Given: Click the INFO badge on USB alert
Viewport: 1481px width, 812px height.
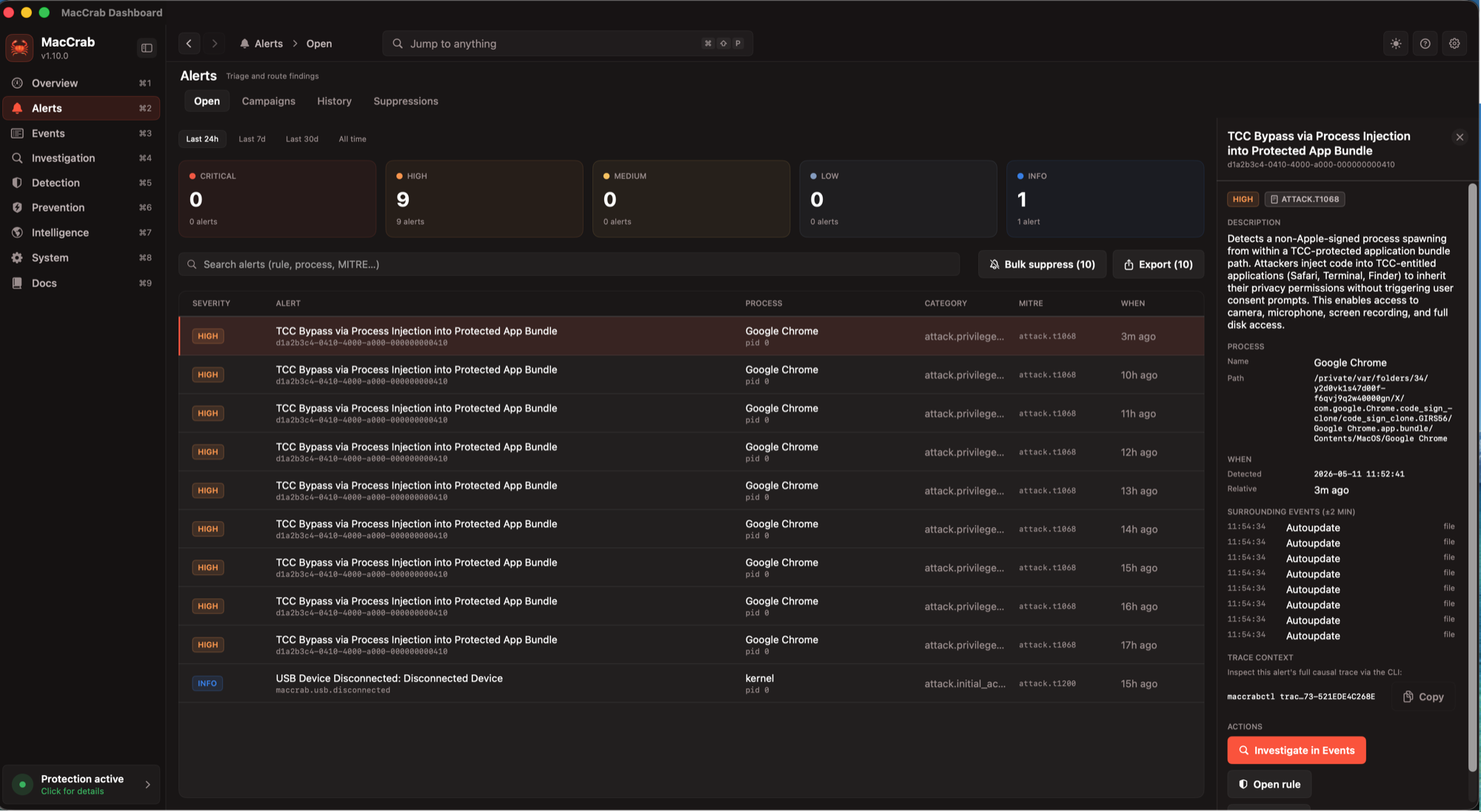Looking at the screenshot, I should [x=207, y=683].
